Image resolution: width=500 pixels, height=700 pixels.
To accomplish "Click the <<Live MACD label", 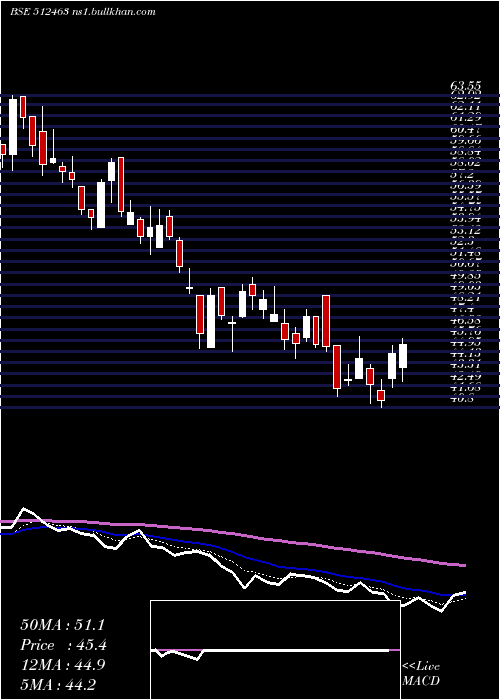I will (x=421, y=674).
